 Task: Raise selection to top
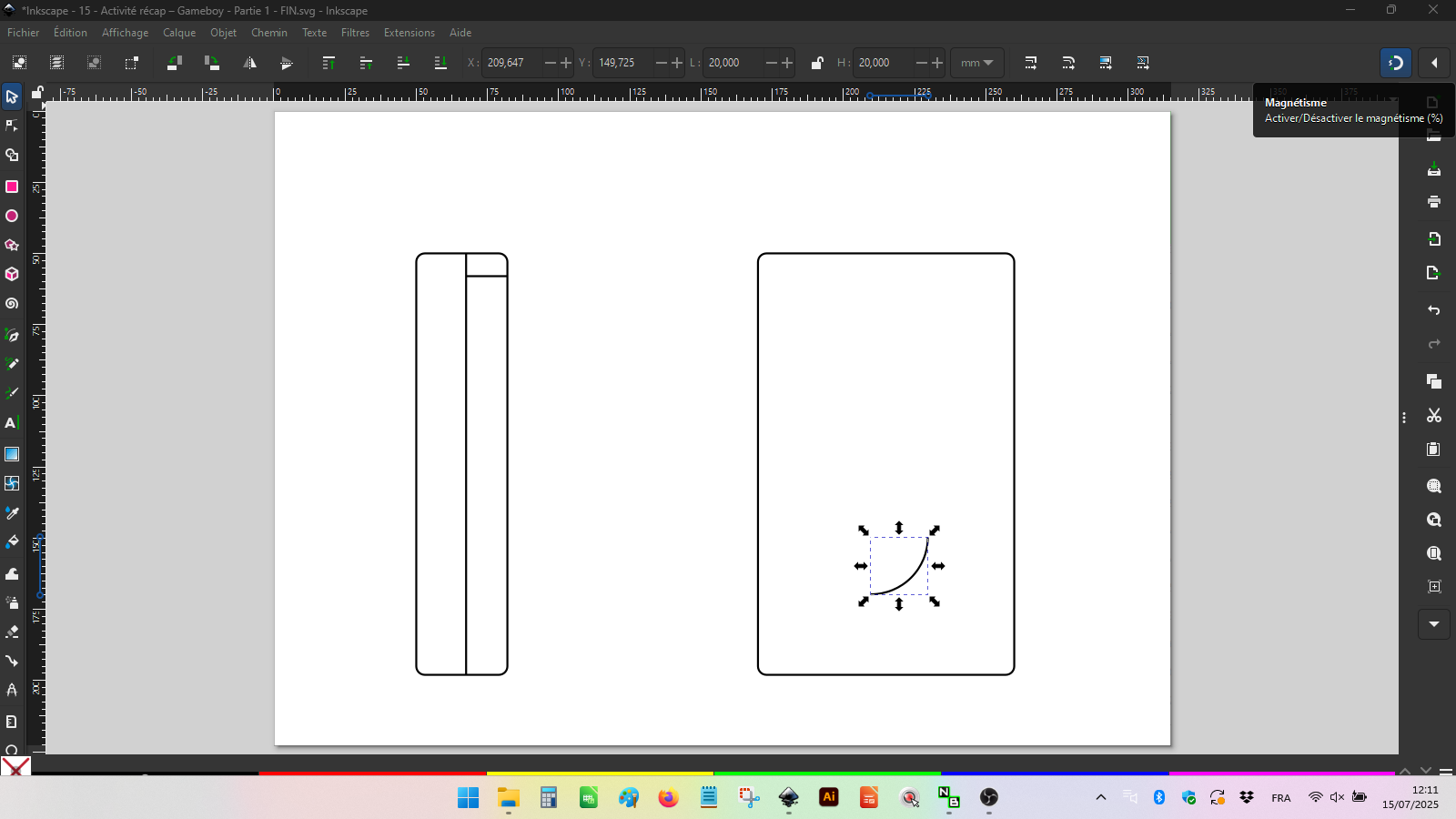pyautogui.click(x=329, y=63)
